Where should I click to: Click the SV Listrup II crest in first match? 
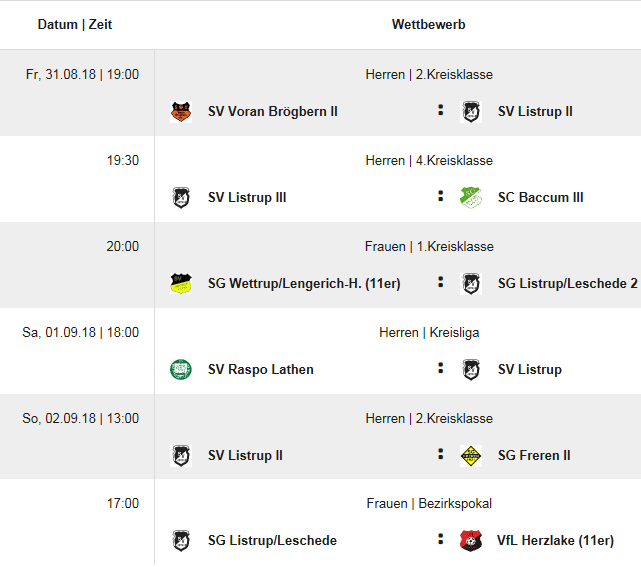click(471, 112)
